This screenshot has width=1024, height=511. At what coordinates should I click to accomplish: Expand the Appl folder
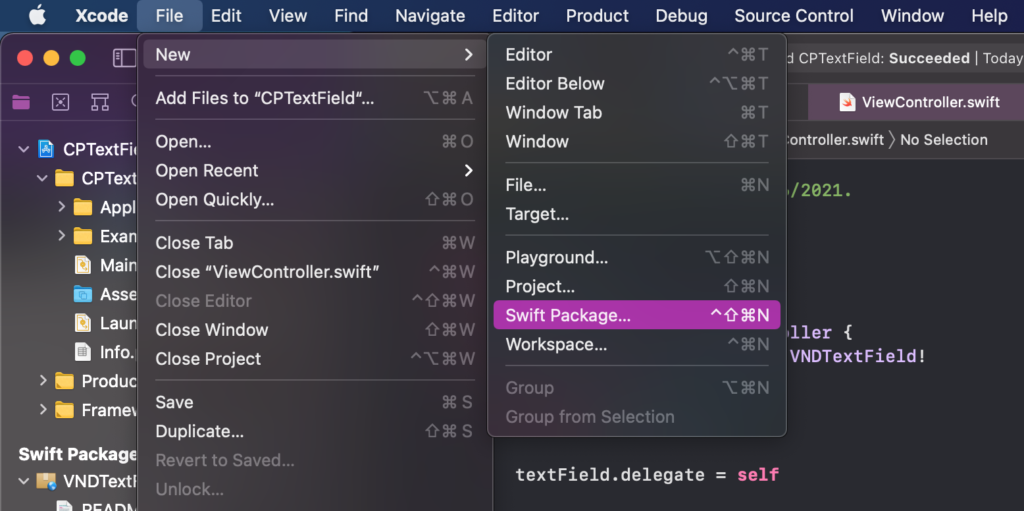pos(61,207)
